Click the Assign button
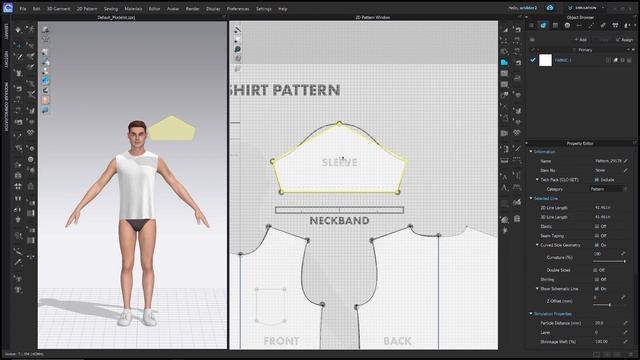The height and width of the screenshot is (360, 640). coord(624,40)
